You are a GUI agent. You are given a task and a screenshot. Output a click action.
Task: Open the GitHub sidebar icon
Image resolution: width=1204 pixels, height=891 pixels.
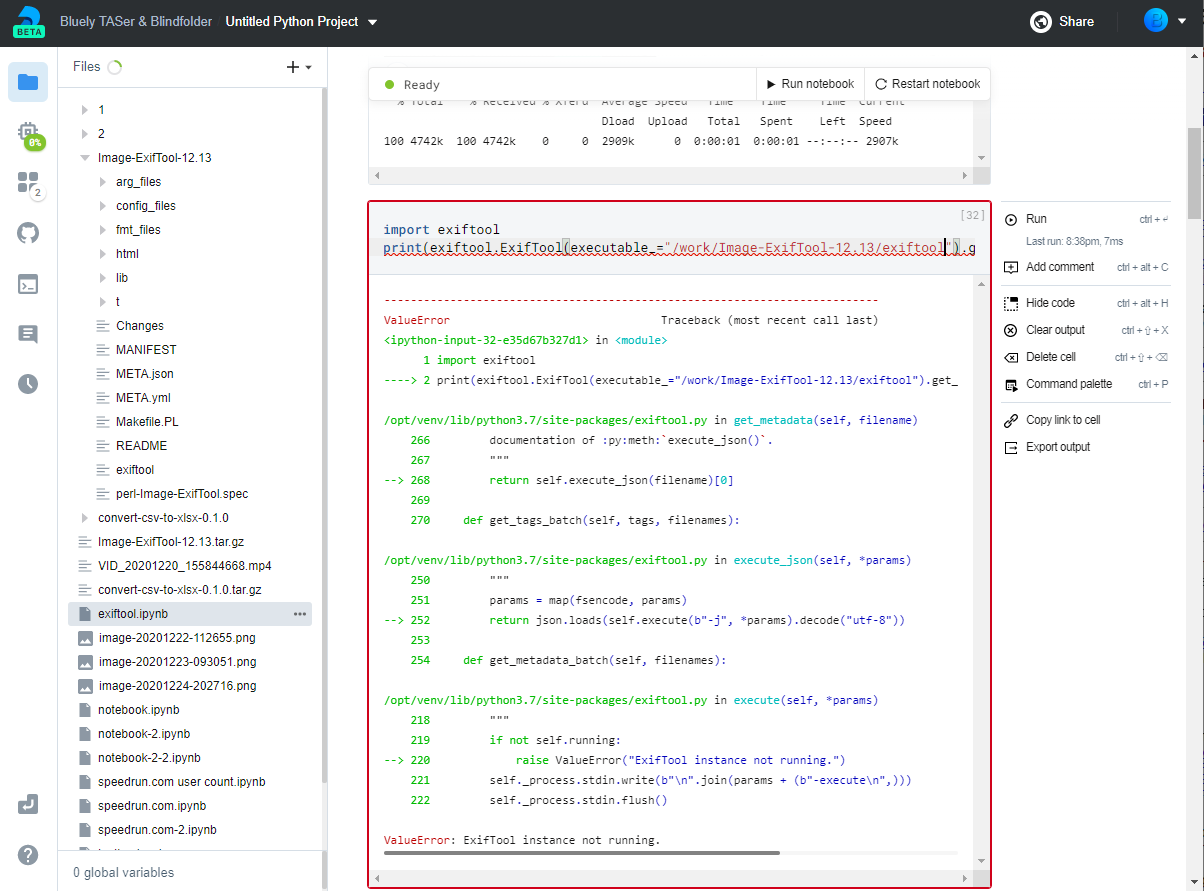click(28, 233)
